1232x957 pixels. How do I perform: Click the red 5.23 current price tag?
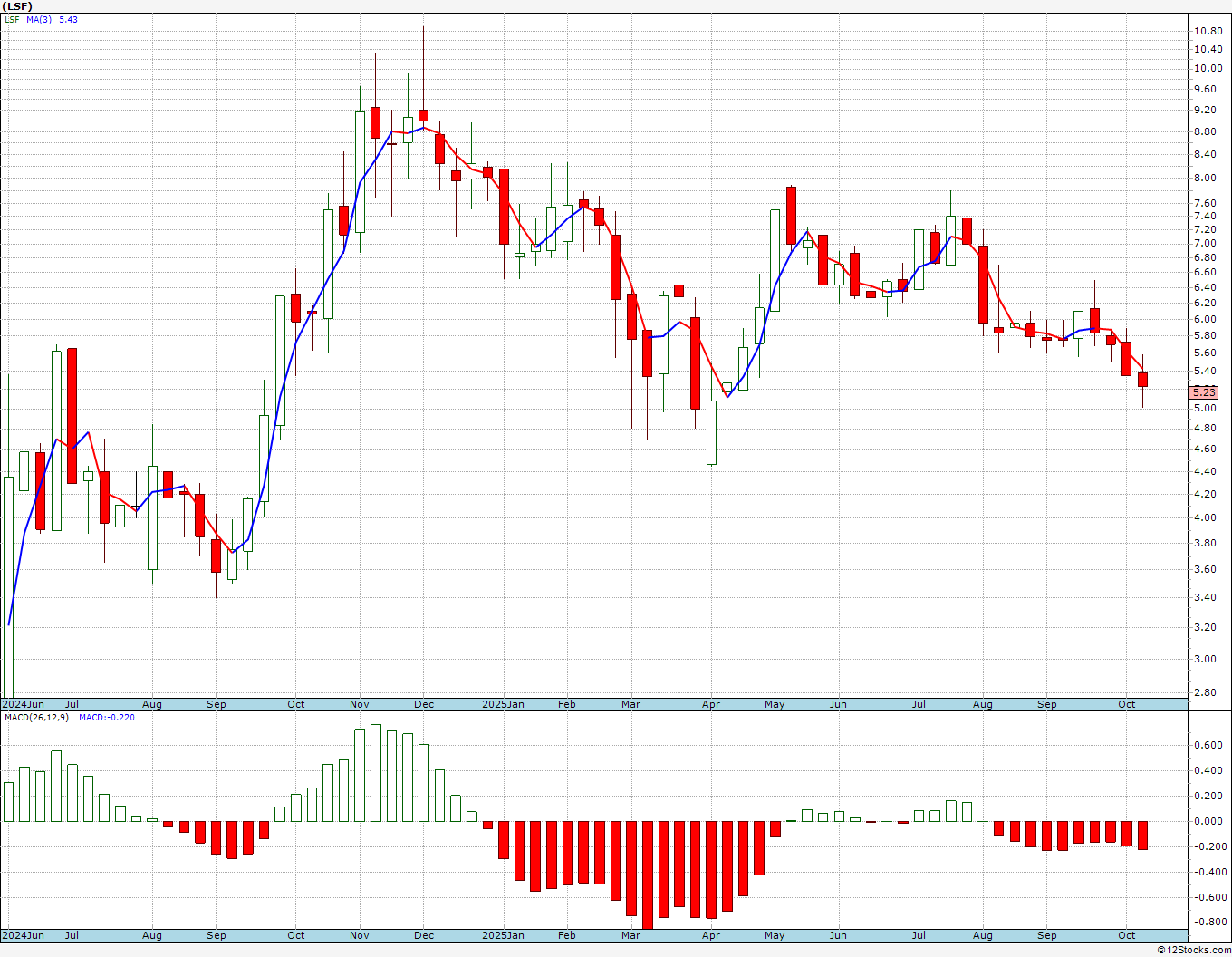[1204, 392]
